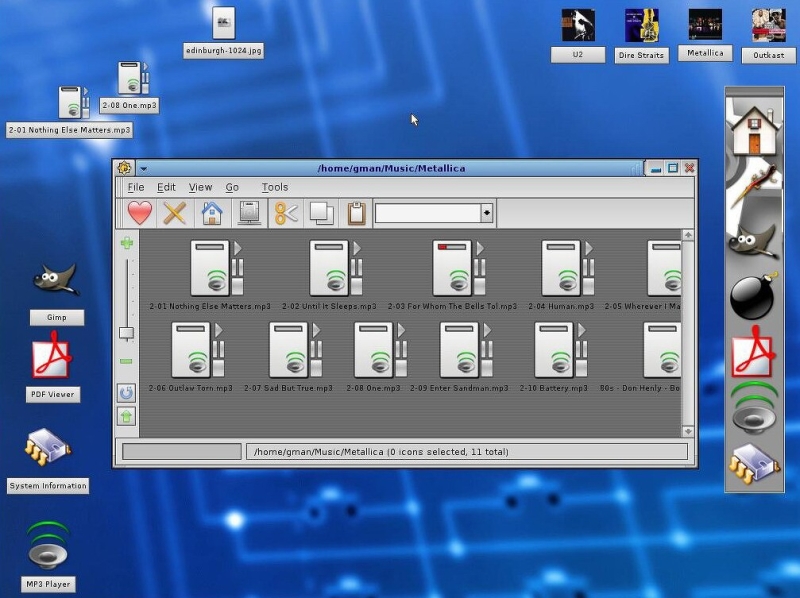
Task: Open the window menu arrow in title bar
Action: pos(143,168)
